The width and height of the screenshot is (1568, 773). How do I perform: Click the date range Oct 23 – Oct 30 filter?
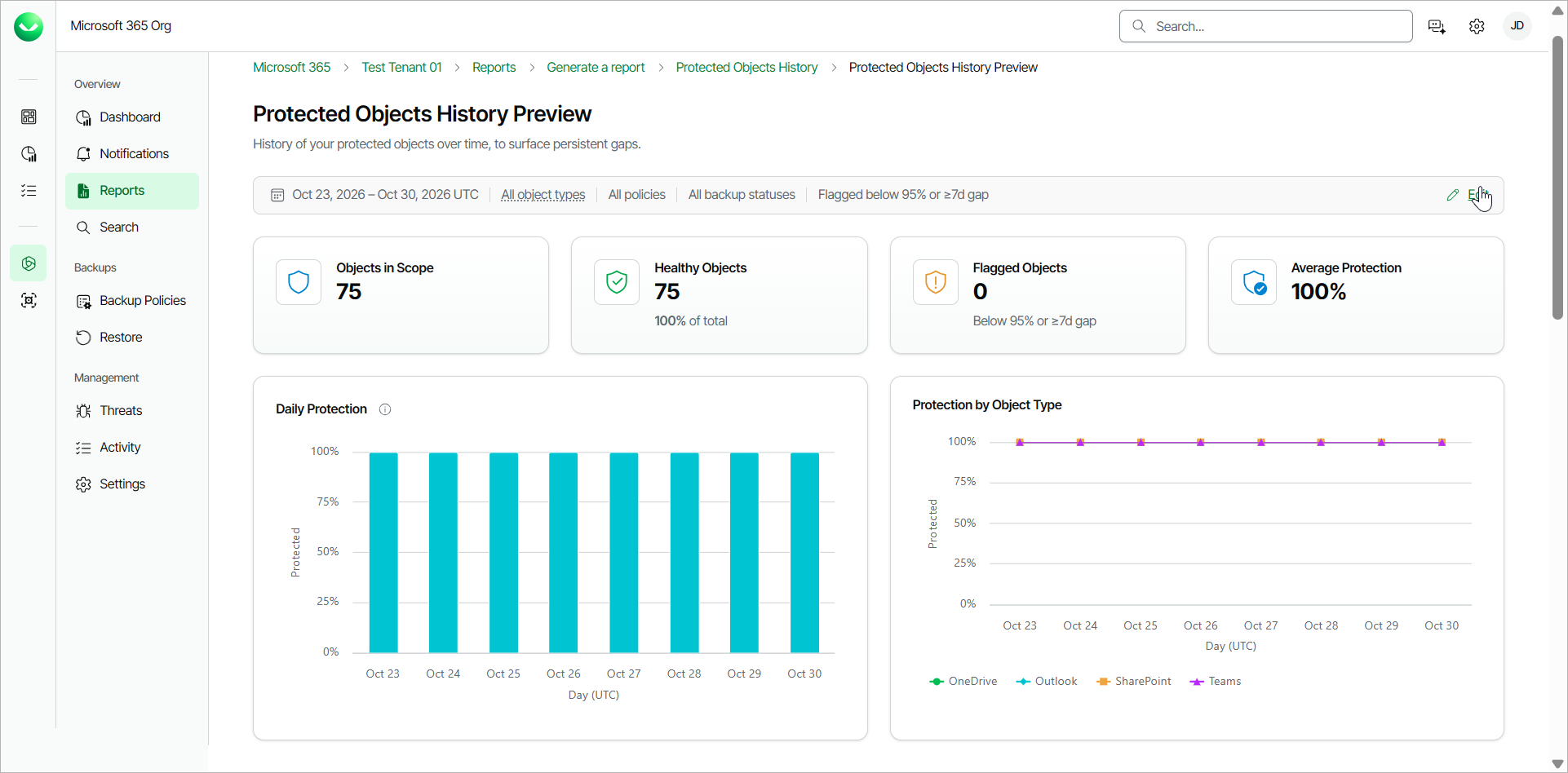click(x=385, y=195)
